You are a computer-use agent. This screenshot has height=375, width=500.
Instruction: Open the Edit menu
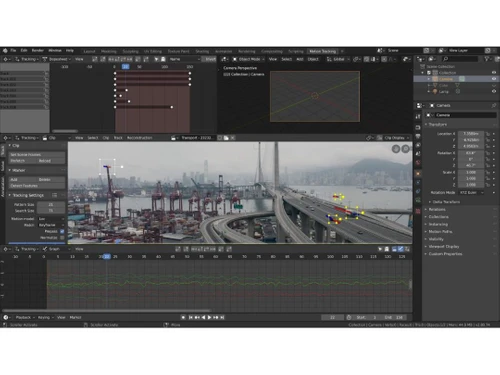(24, 51)
